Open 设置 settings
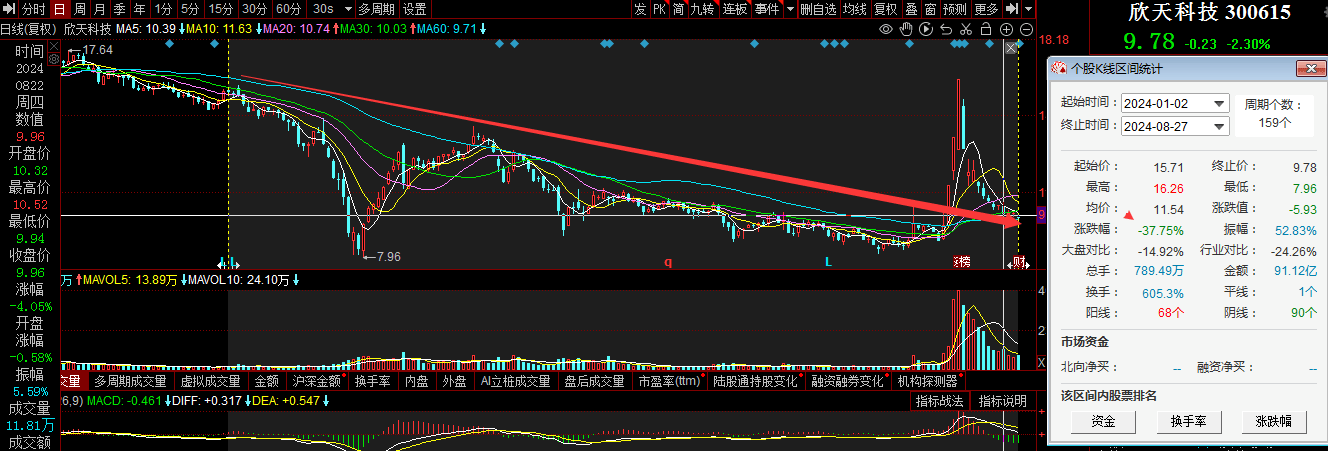Viewport: 1328px width, 451px height. (415, 9)
